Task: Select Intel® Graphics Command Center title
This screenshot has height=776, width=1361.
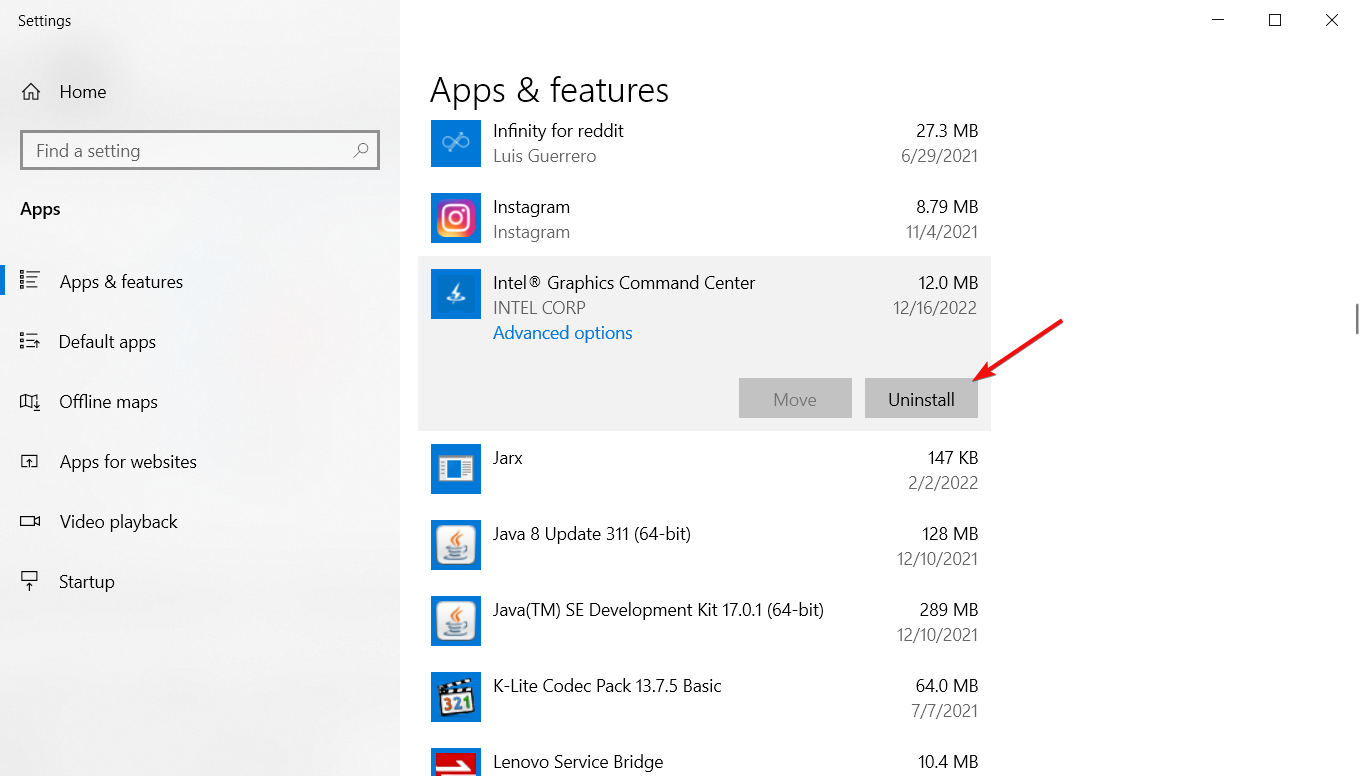Action: (624, 283)
